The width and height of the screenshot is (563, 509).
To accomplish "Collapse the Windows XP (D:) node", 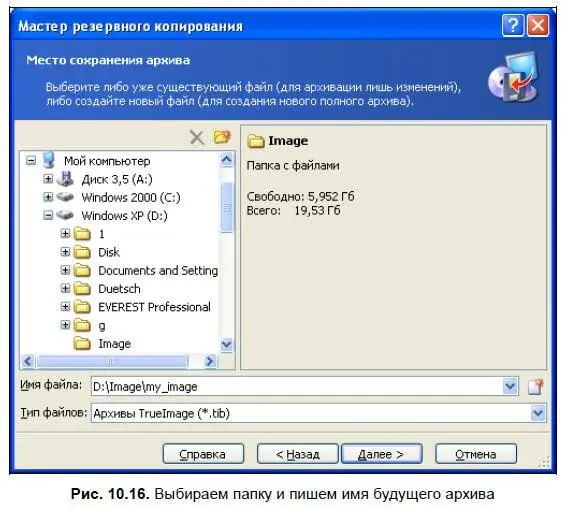I will click(x=48, y=215).
